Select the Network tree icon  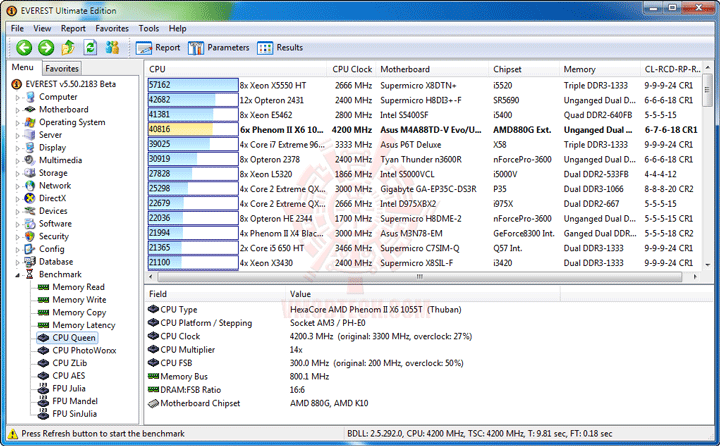point(30,186)
